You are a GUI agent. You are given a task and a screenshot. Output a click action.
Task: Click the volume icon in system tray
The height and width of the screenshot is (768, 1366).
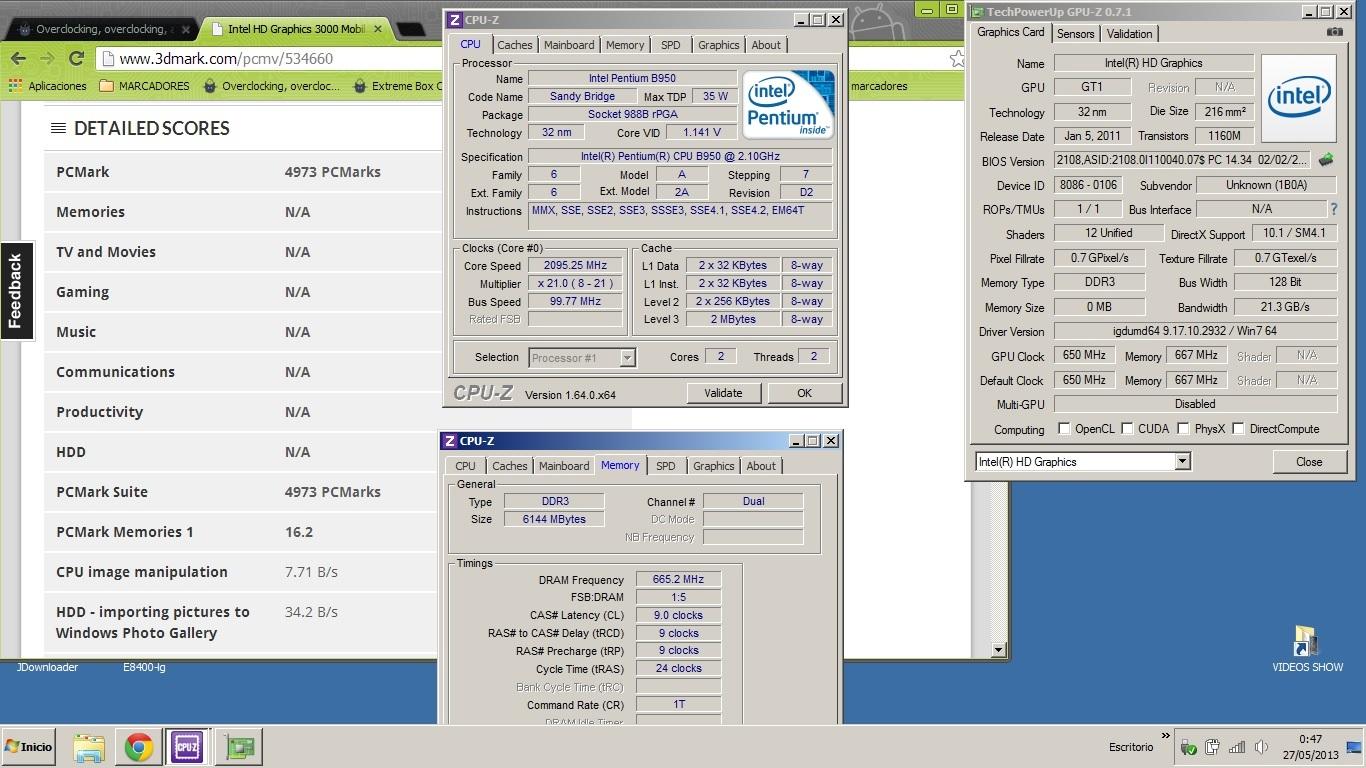[x=1261, y=747]
